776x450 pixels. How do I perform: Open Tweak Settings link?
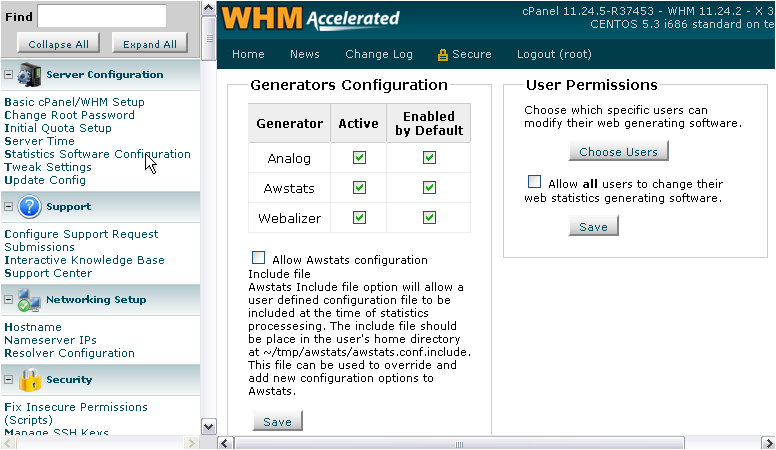point(48,167)
